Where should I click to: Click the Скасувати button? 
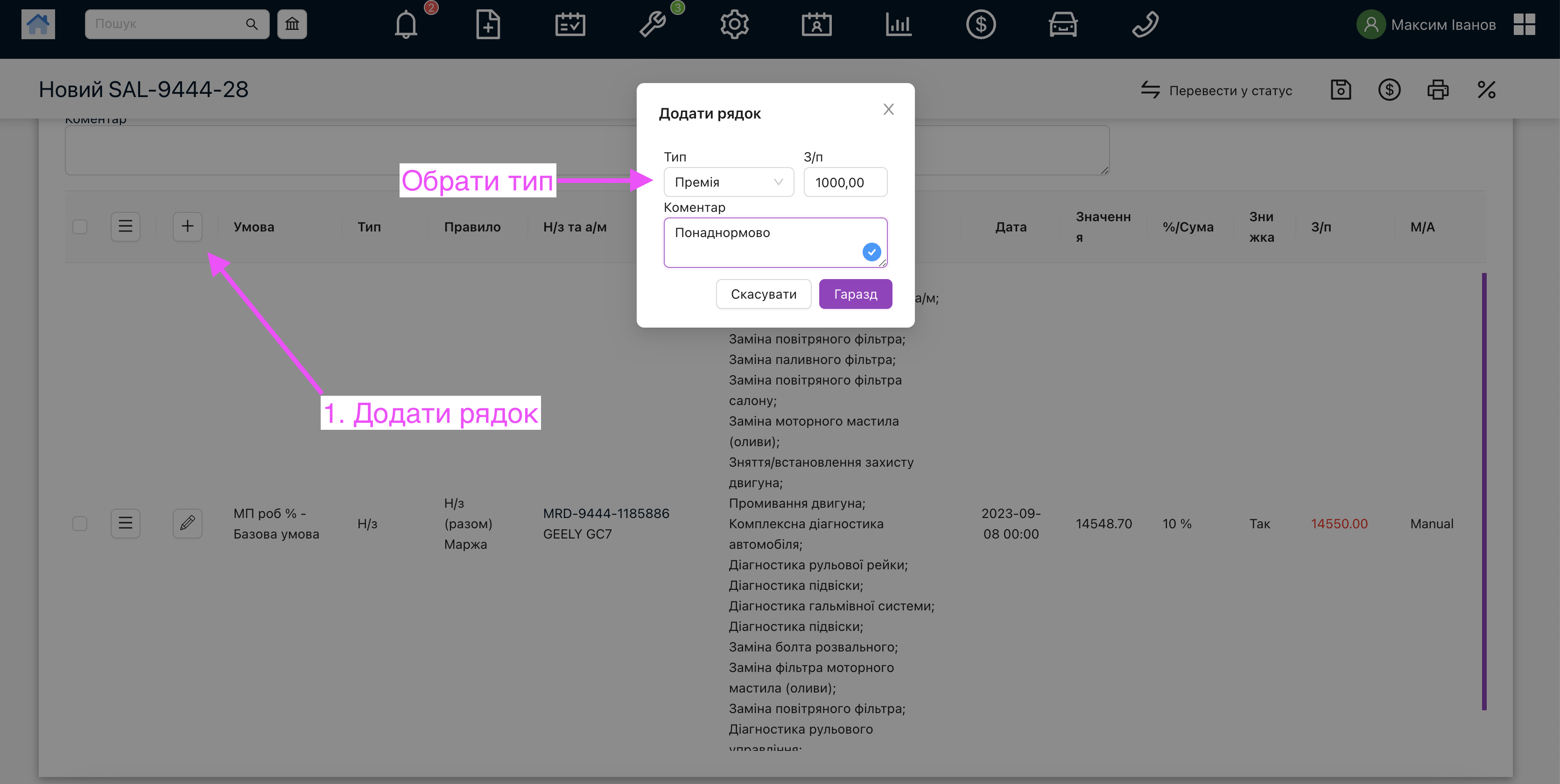(763, 294)
